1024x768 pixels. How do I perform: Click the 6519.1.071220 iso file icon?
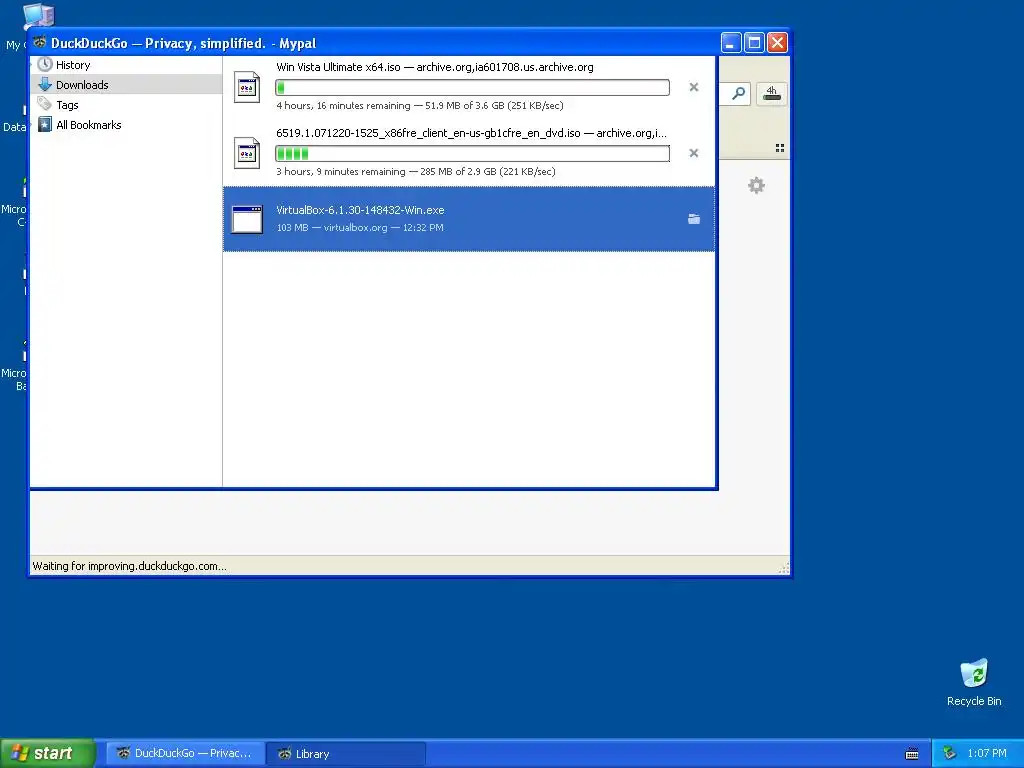(x=247, y=153)
